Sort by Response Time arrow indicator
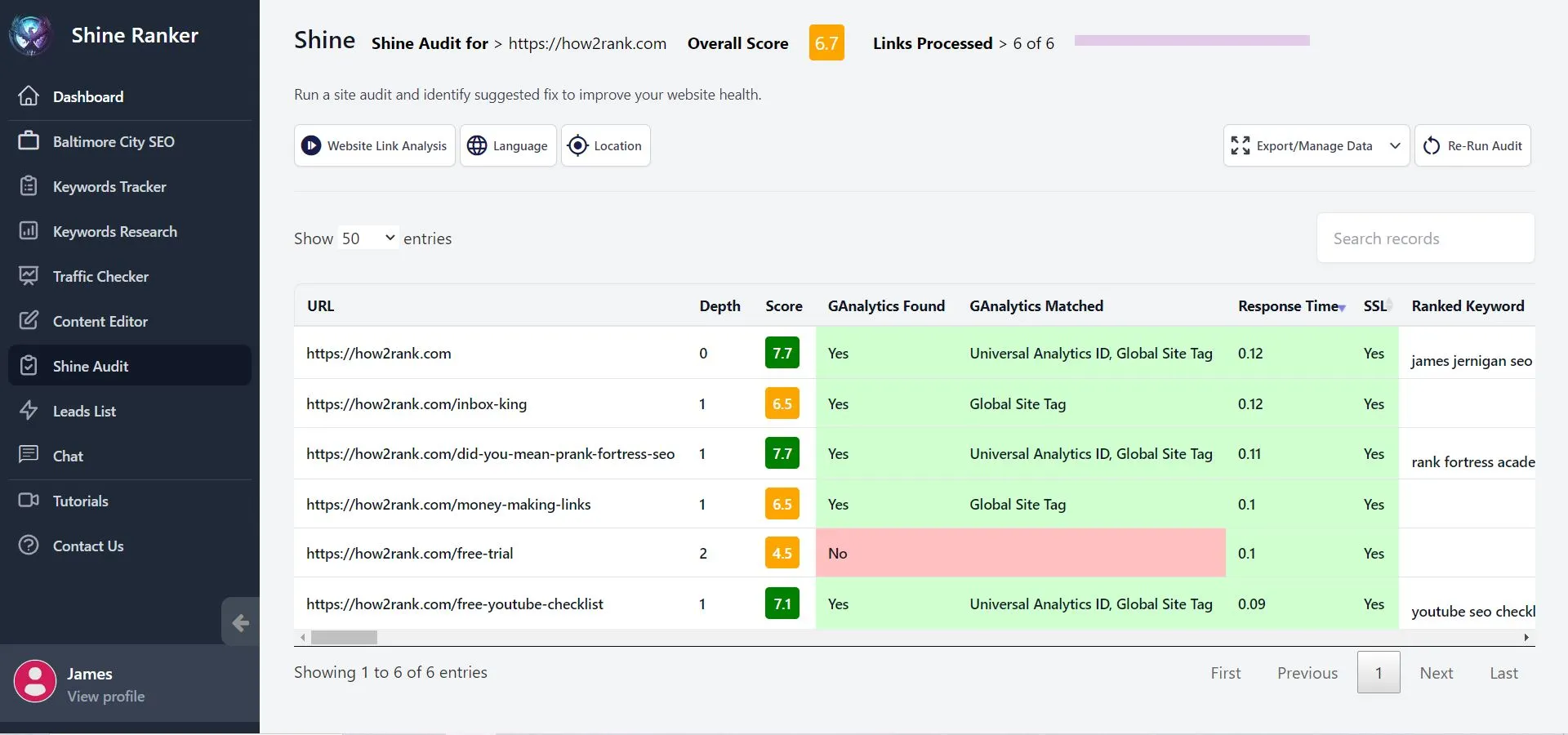 pyautogui.click(x=1343, y=308)
